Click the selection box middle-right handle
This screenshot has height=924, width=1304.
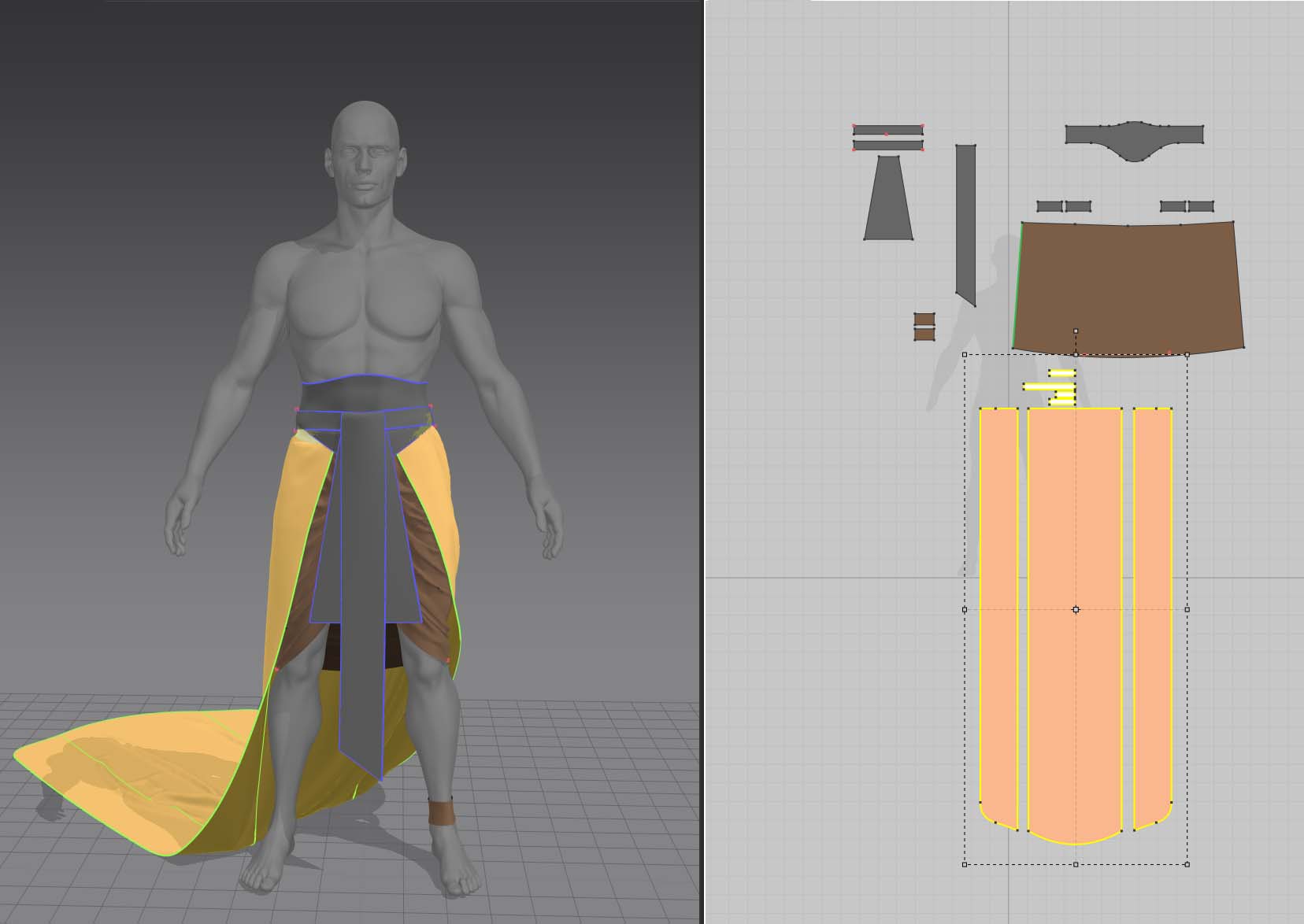tap(1187, 609)
